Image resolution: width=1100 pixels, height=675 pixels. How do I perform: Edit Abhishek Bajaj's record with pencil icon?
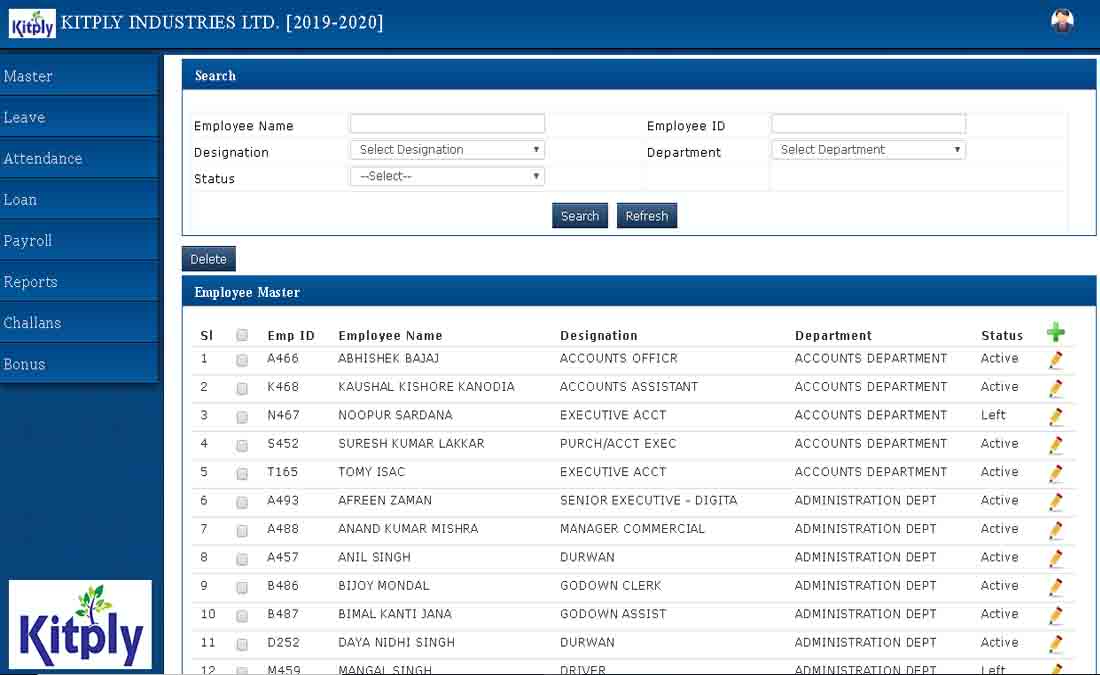click(1055, 360)
